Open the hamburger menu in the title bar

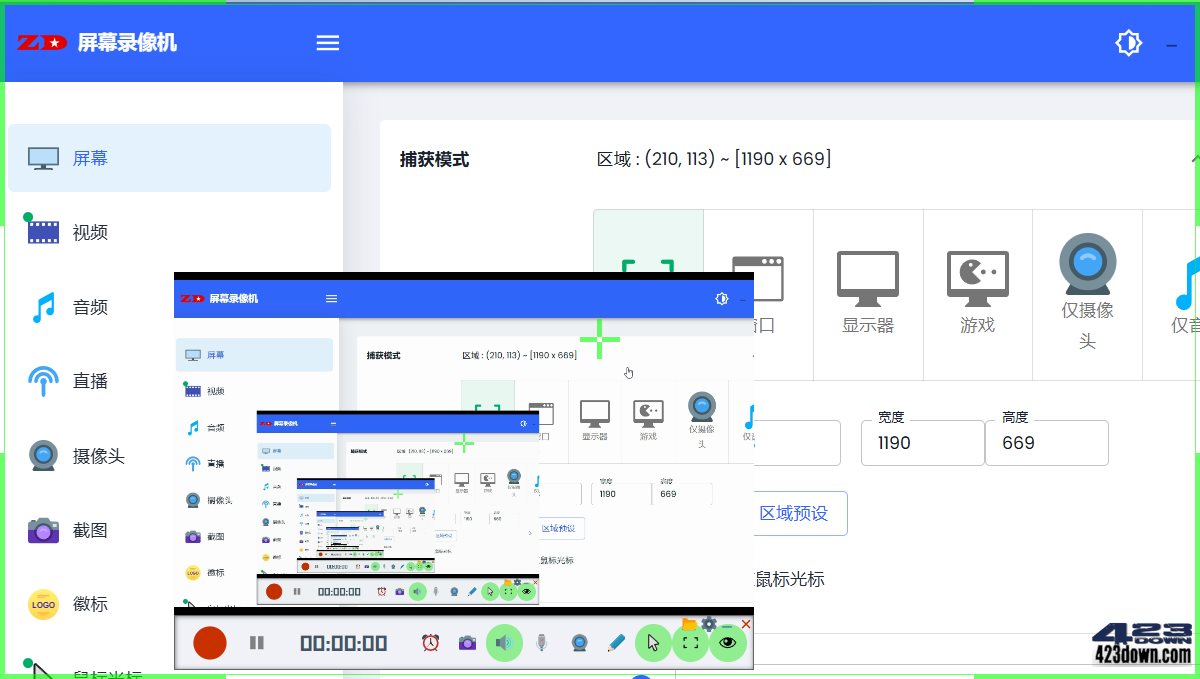[327, 42]
